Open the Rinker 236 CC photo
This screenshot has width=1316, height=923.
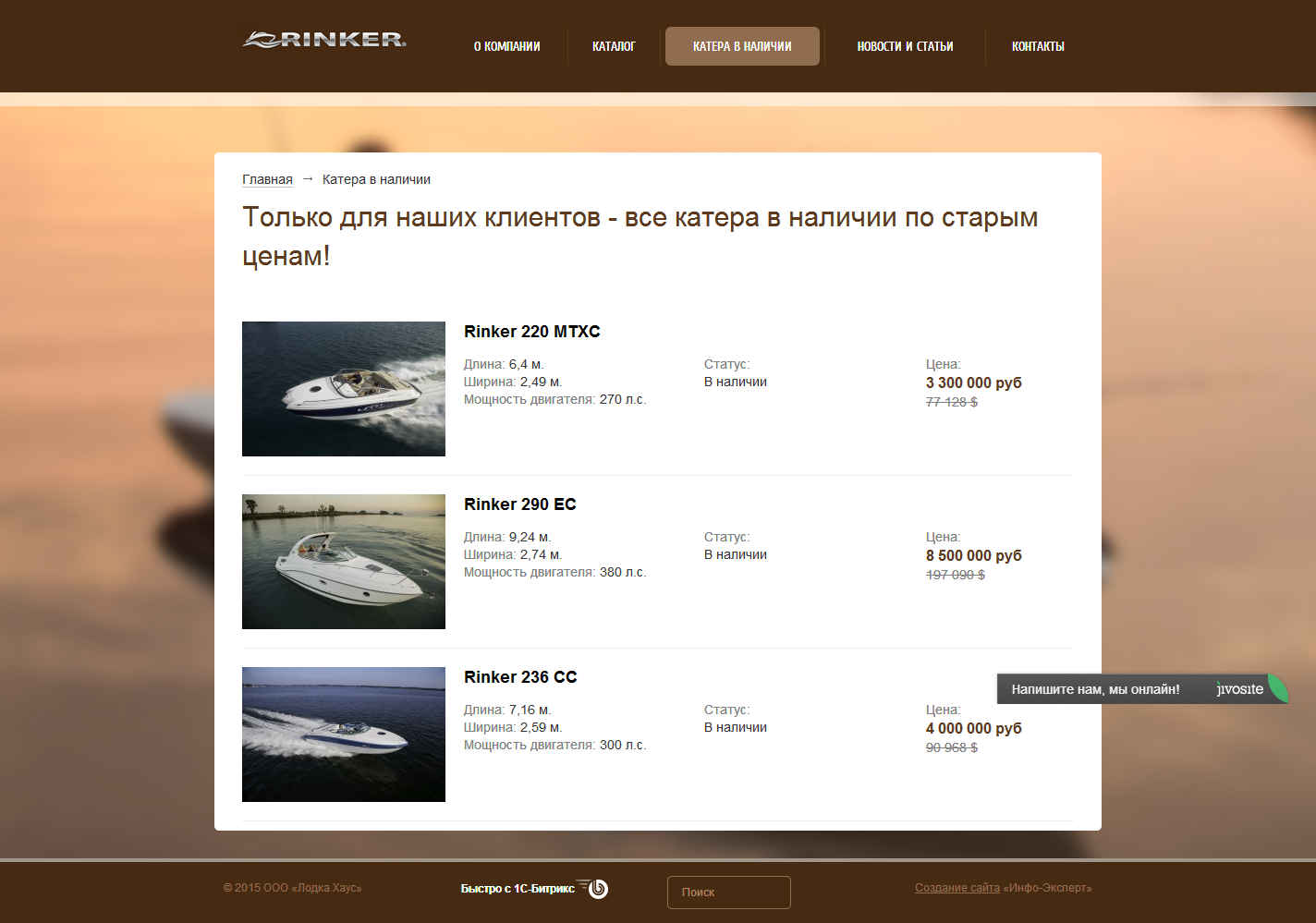(344, 735)
